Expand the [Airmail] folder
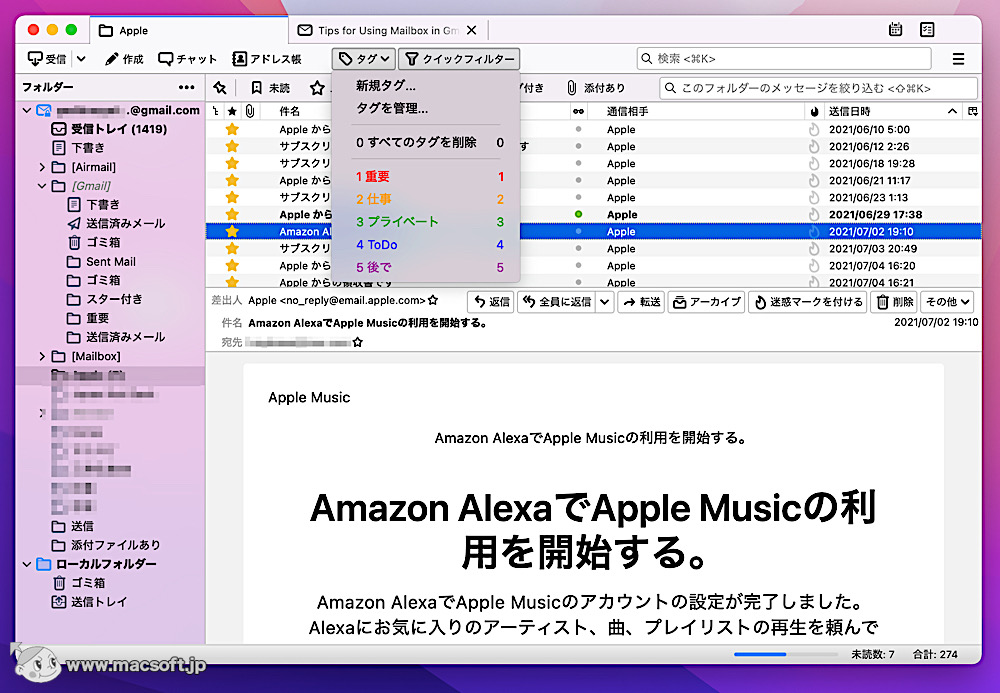 pyautogui.click(x=42, y=167)
